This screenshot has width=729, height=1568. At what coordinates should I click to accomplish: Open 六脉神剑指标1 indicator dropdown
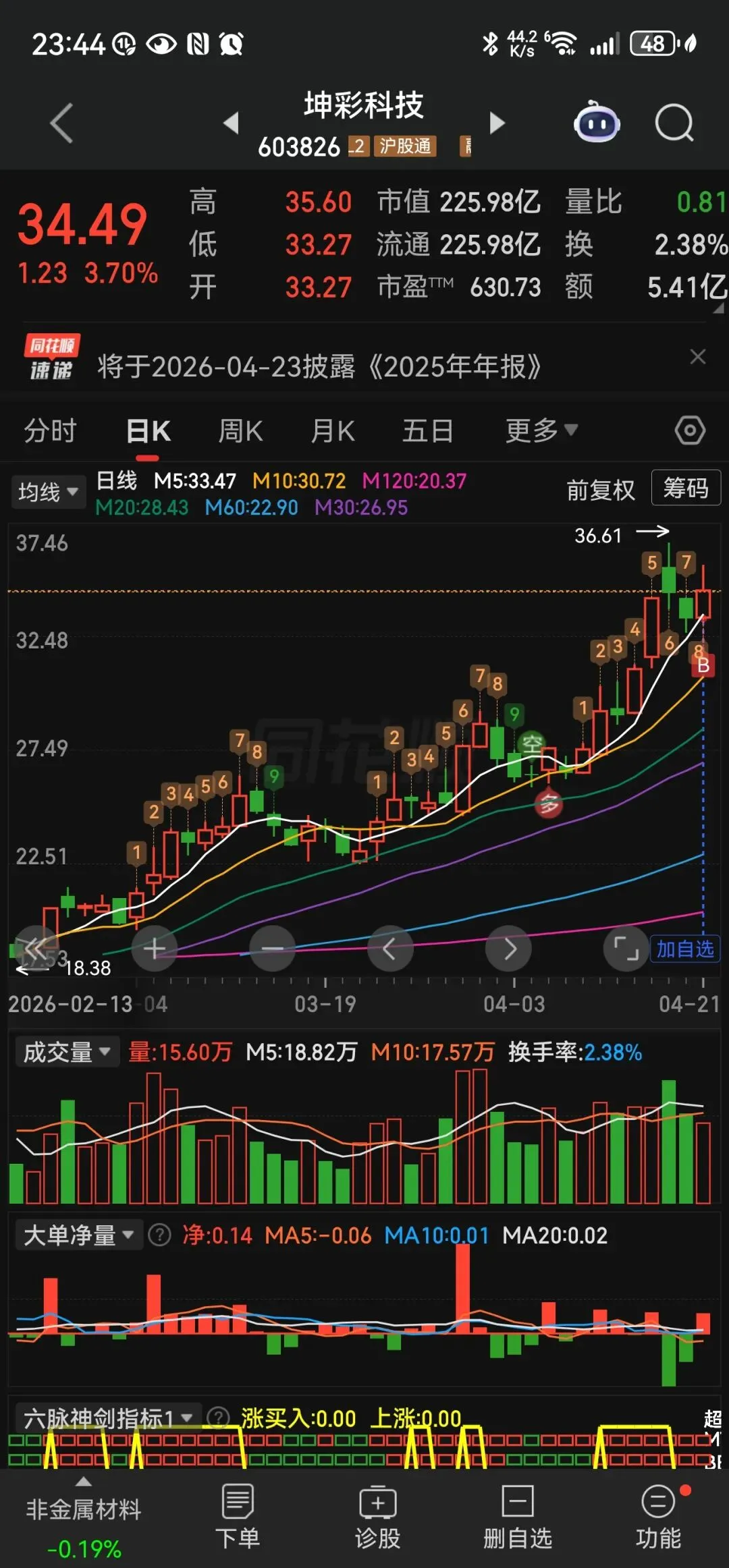coord(108,1418)
